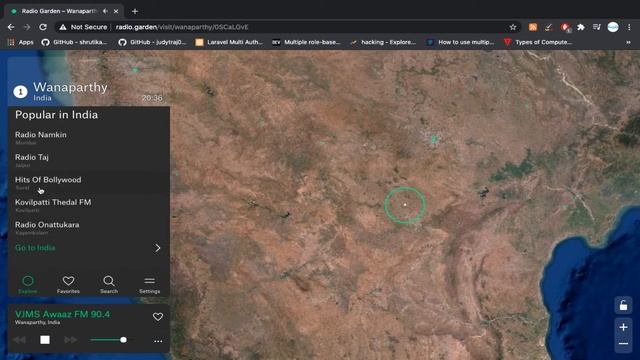Play Radio Namkin station

(89, 138)
